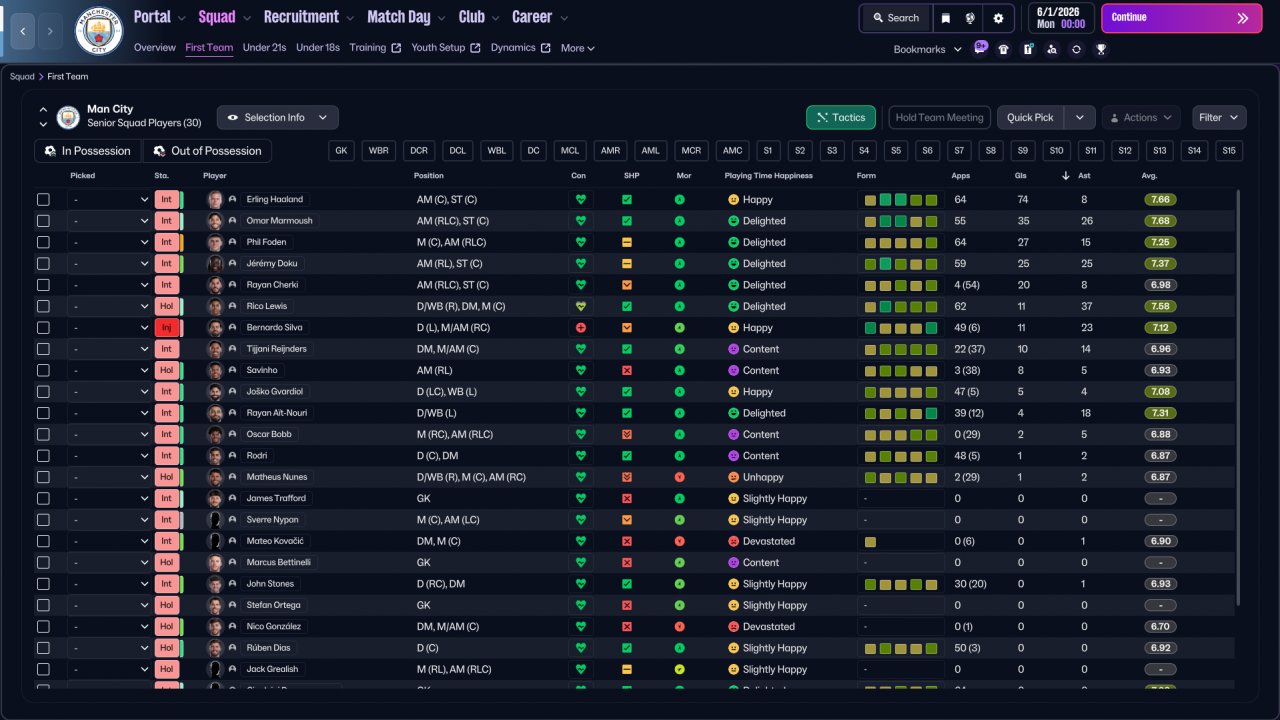Click the Manchester City club badge
This screenshot has height=720, width=1280.
point(98,30)
